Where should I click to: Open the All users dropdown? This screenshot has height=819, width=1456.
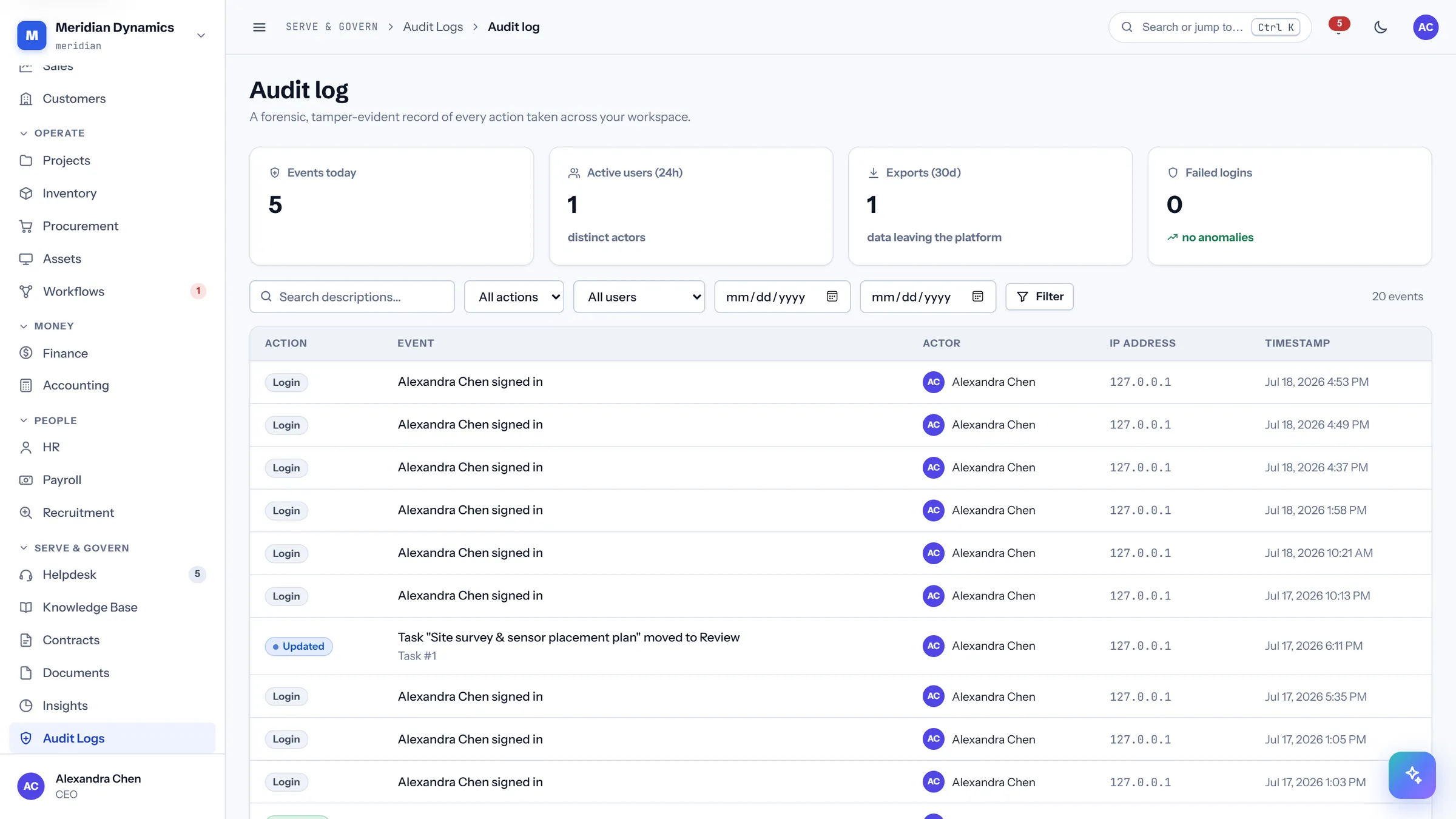[639, 297]
